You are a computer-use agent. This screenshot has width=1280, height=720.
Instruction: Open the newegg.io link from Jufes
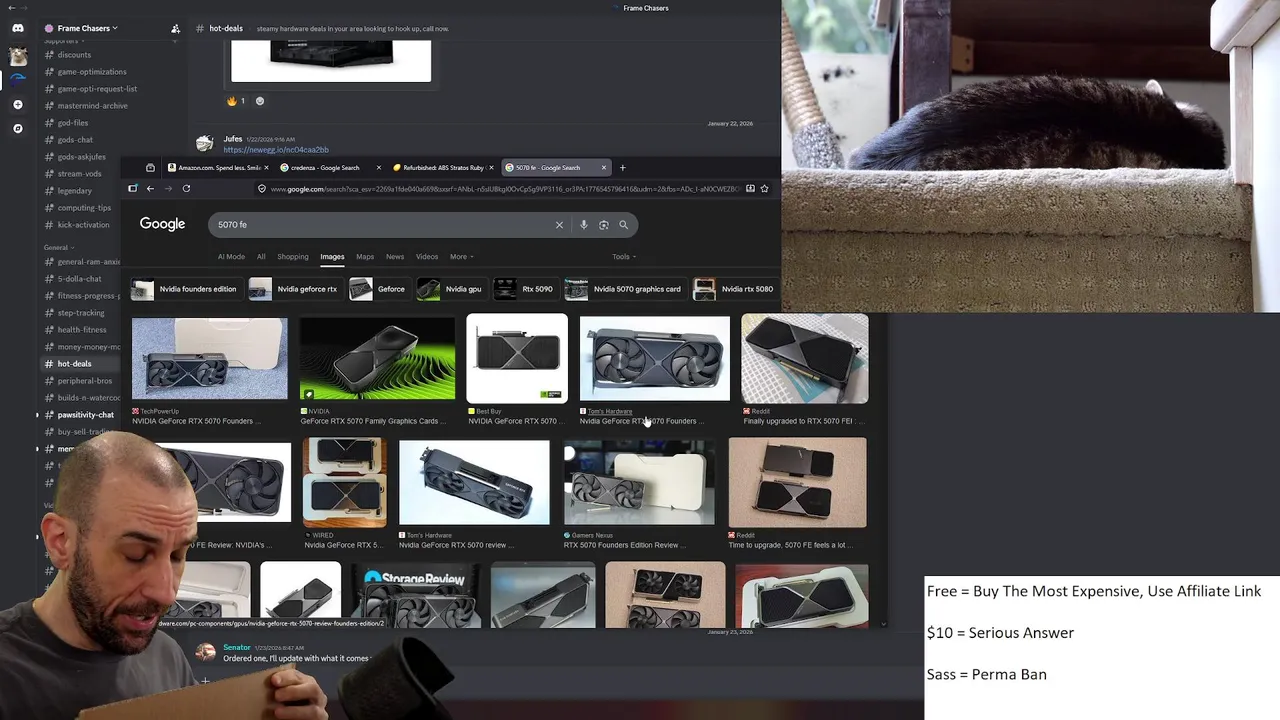(x=276, y=150)
